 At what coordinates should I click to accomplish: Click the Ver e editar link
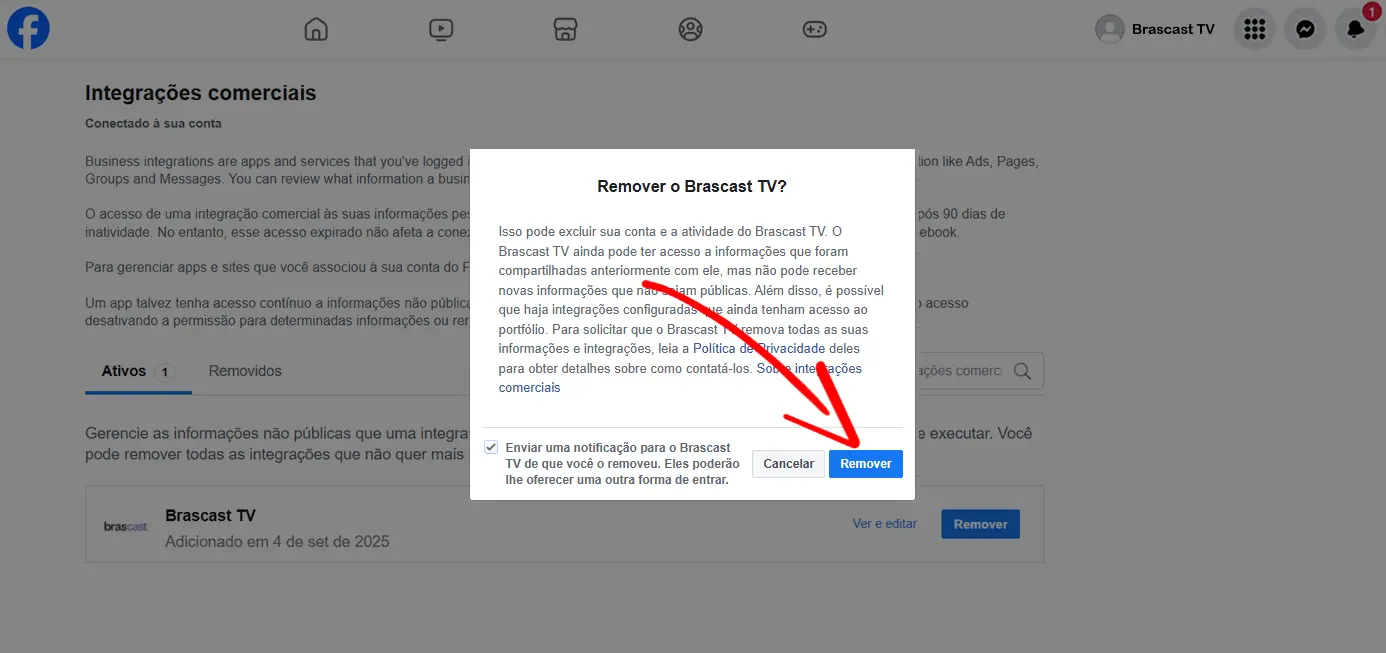point(884,524)
